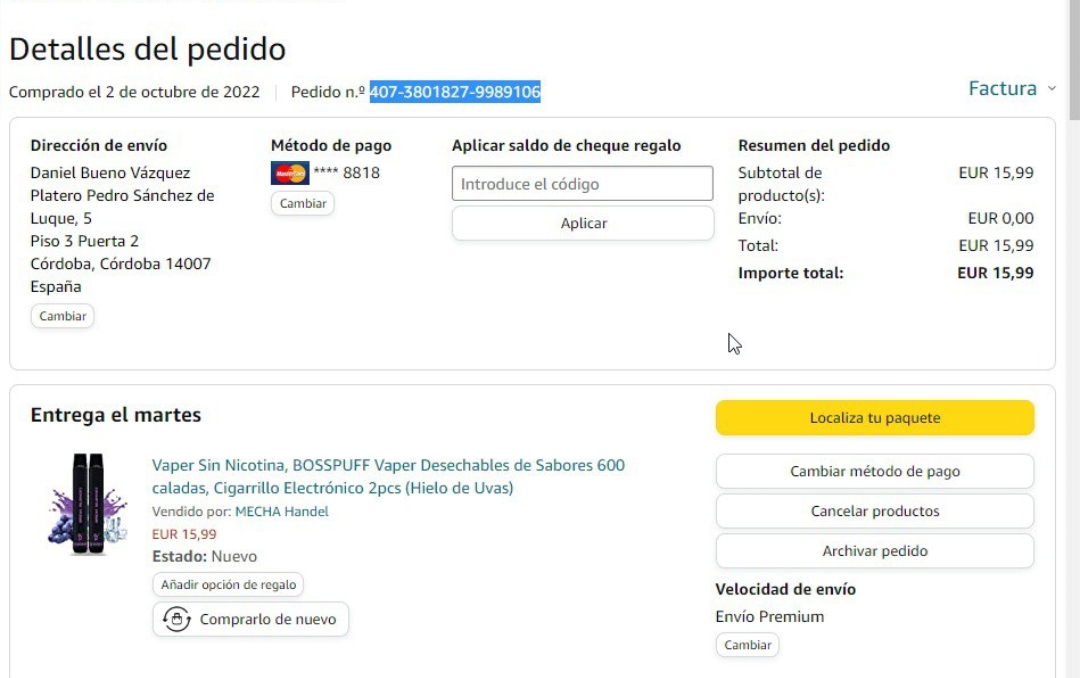
Task: Click Cambiar under payment method
Action: click(x=302, y=203)
